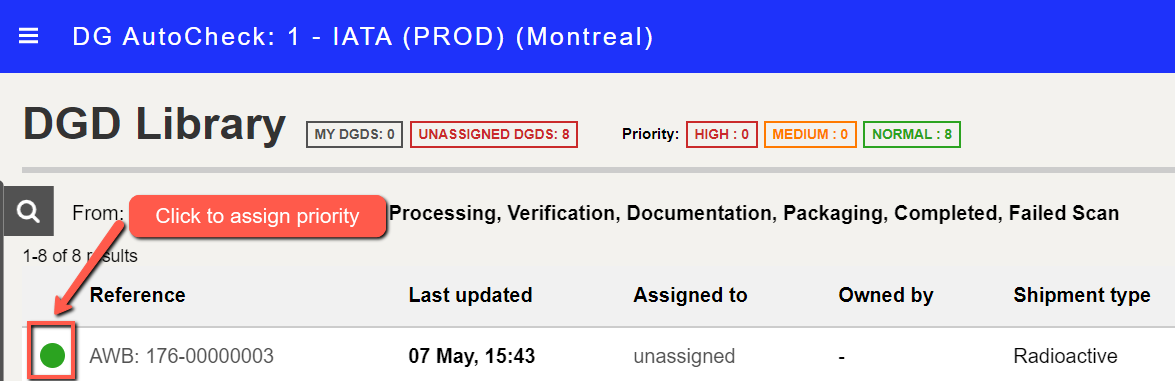Select NORMAL : 8 priority filter
The width and height of the screenshot is (1175, 381).
pos(912,134)
